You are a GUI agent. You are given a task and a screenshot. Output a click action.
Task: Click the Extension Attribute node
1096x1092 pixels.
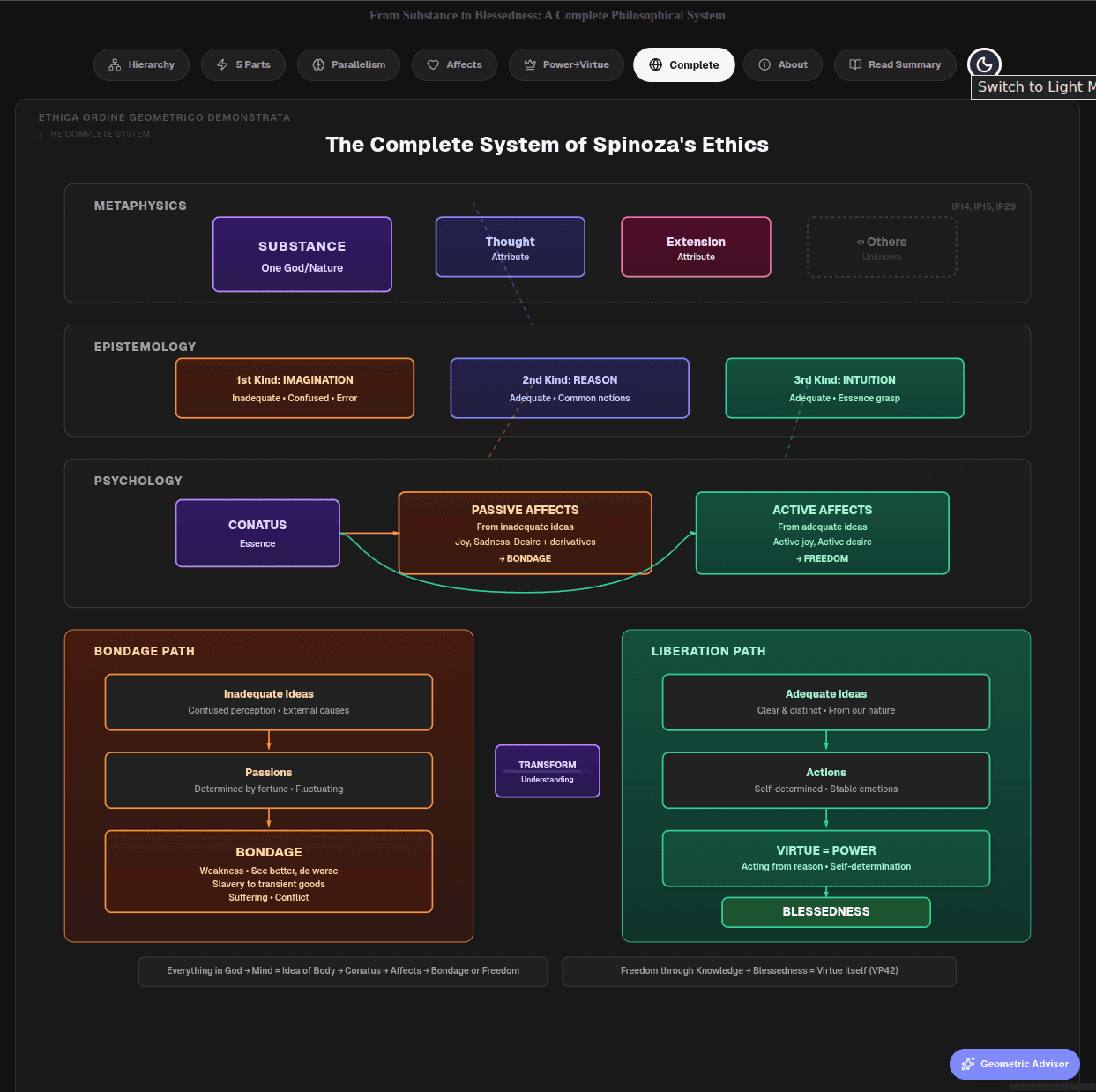[x=697, y=247]
